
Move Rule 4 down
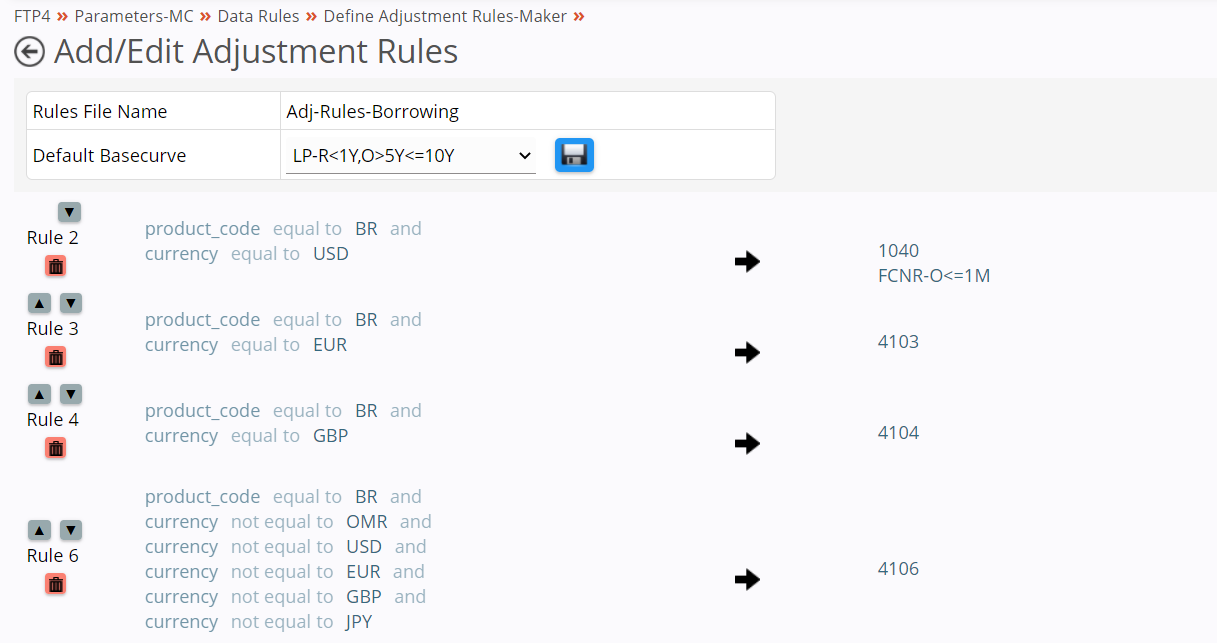pos(71,394)
